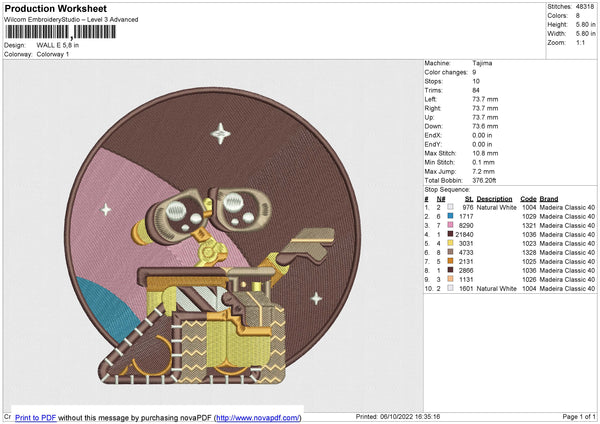Select stitch count 3031 in stop sequence
600x424 pixels.
click(466, 243)
